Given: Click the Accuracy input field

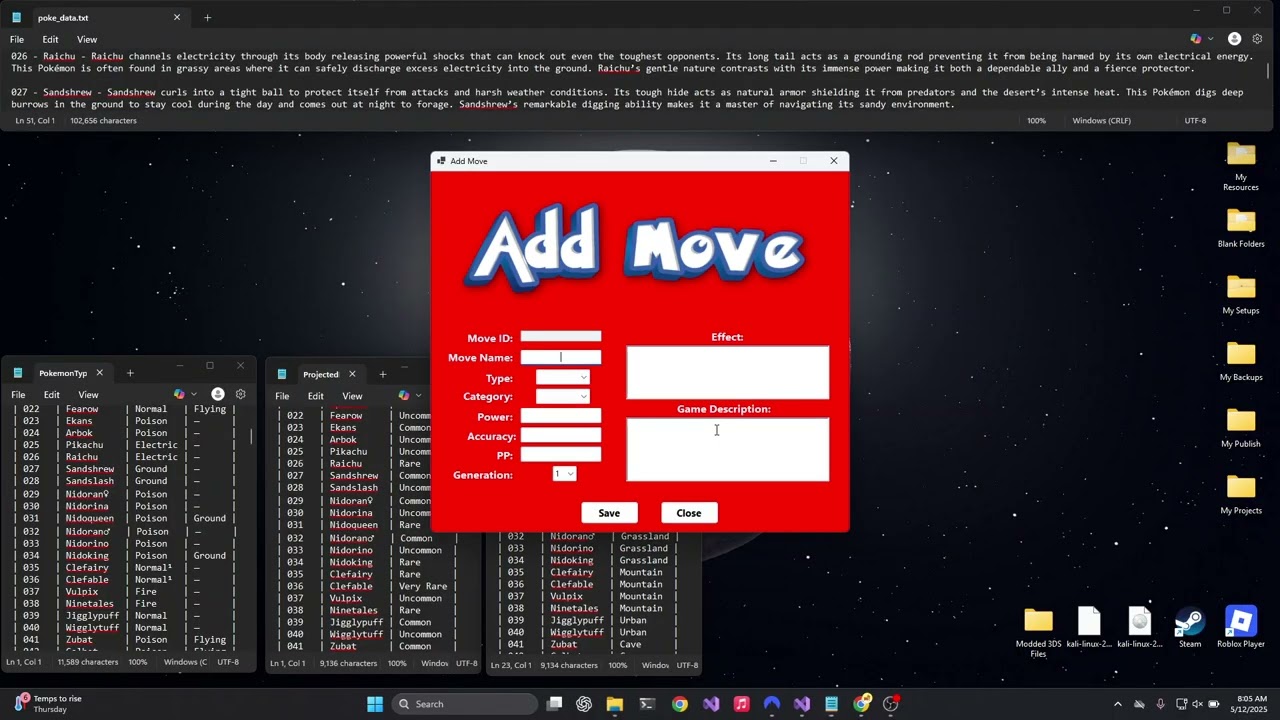Looking at the screenshot, I should (x=561, y=435).
